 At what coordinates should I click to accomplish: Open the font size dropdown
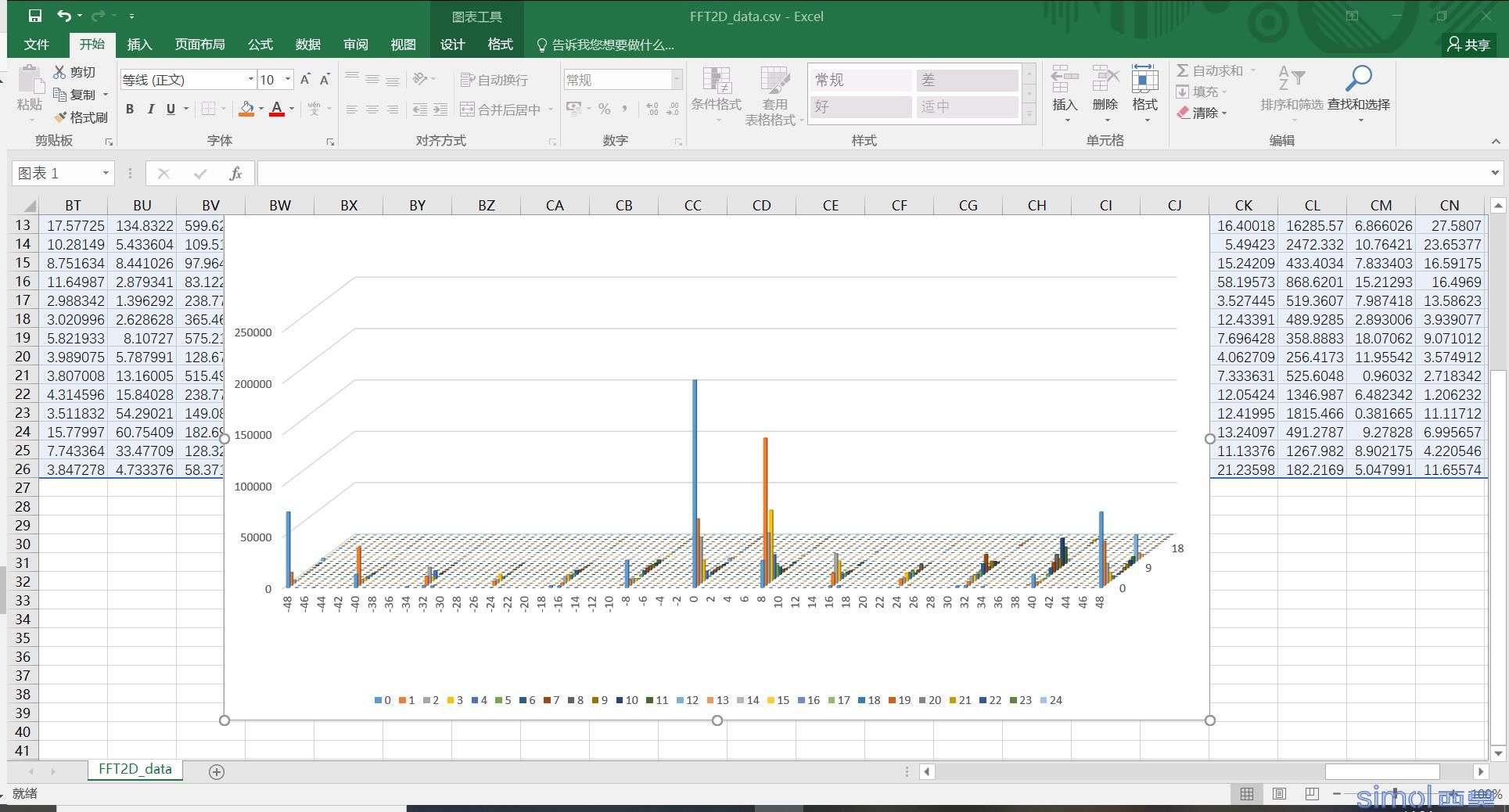(288, 80)
